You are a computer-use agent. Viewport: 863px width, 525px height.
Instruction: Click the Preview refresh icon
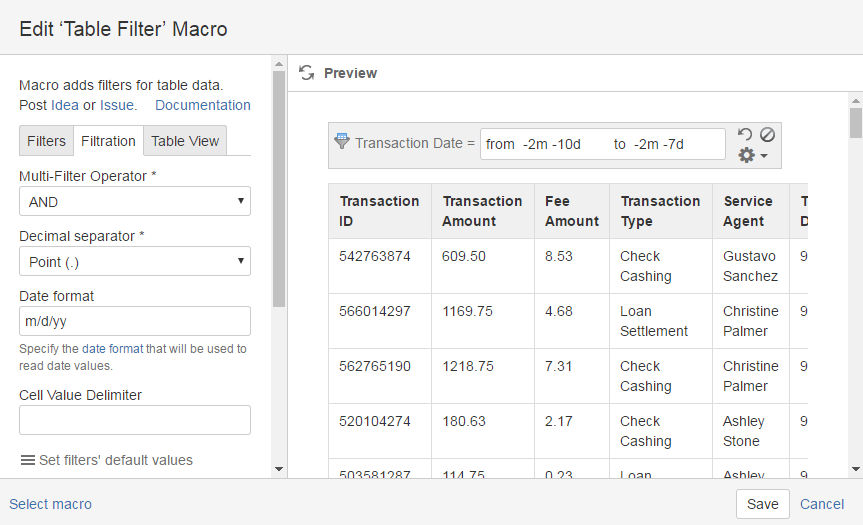click(307, 73)
